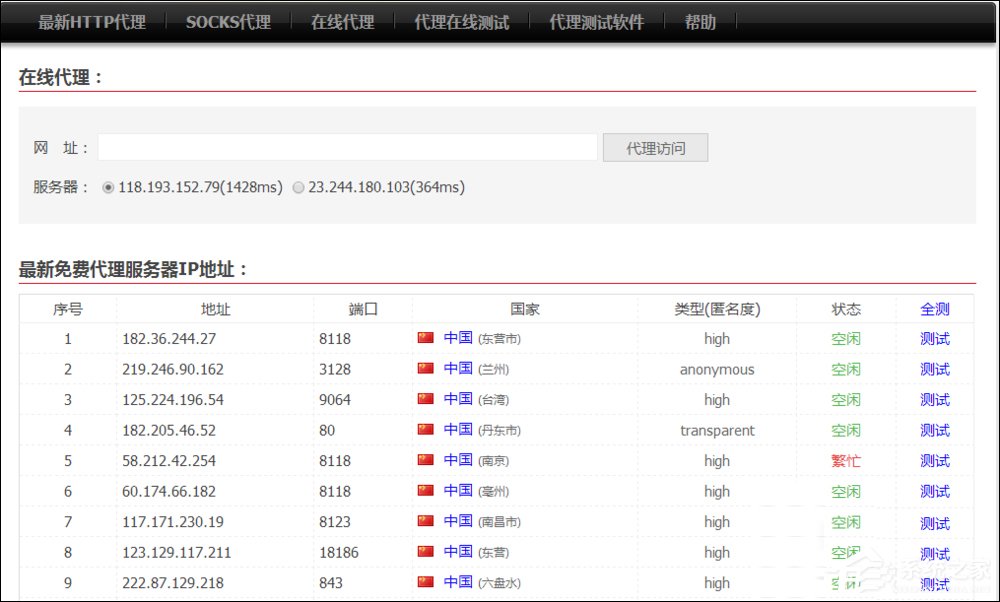
Task: Click 测试 for row 219.246.90.162
Action: click(x=935, y=369)
